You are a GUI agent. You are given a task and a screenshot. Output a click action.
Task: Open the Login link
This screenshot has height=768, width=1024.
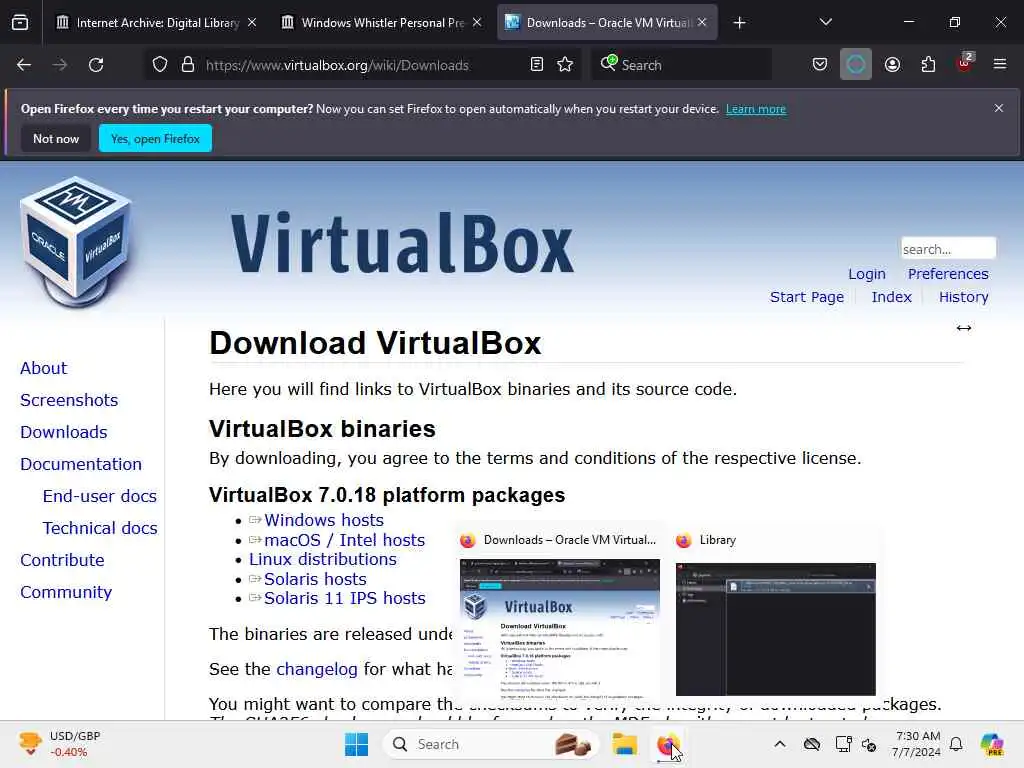[867, 274]
